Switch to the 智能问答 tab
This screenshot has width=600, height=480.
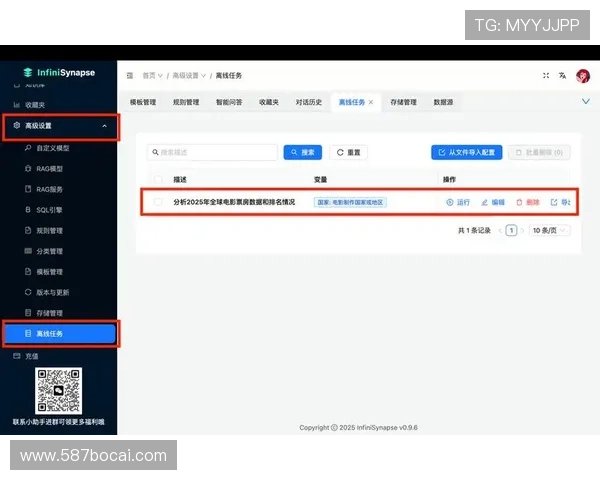click(x=229, y=102)
